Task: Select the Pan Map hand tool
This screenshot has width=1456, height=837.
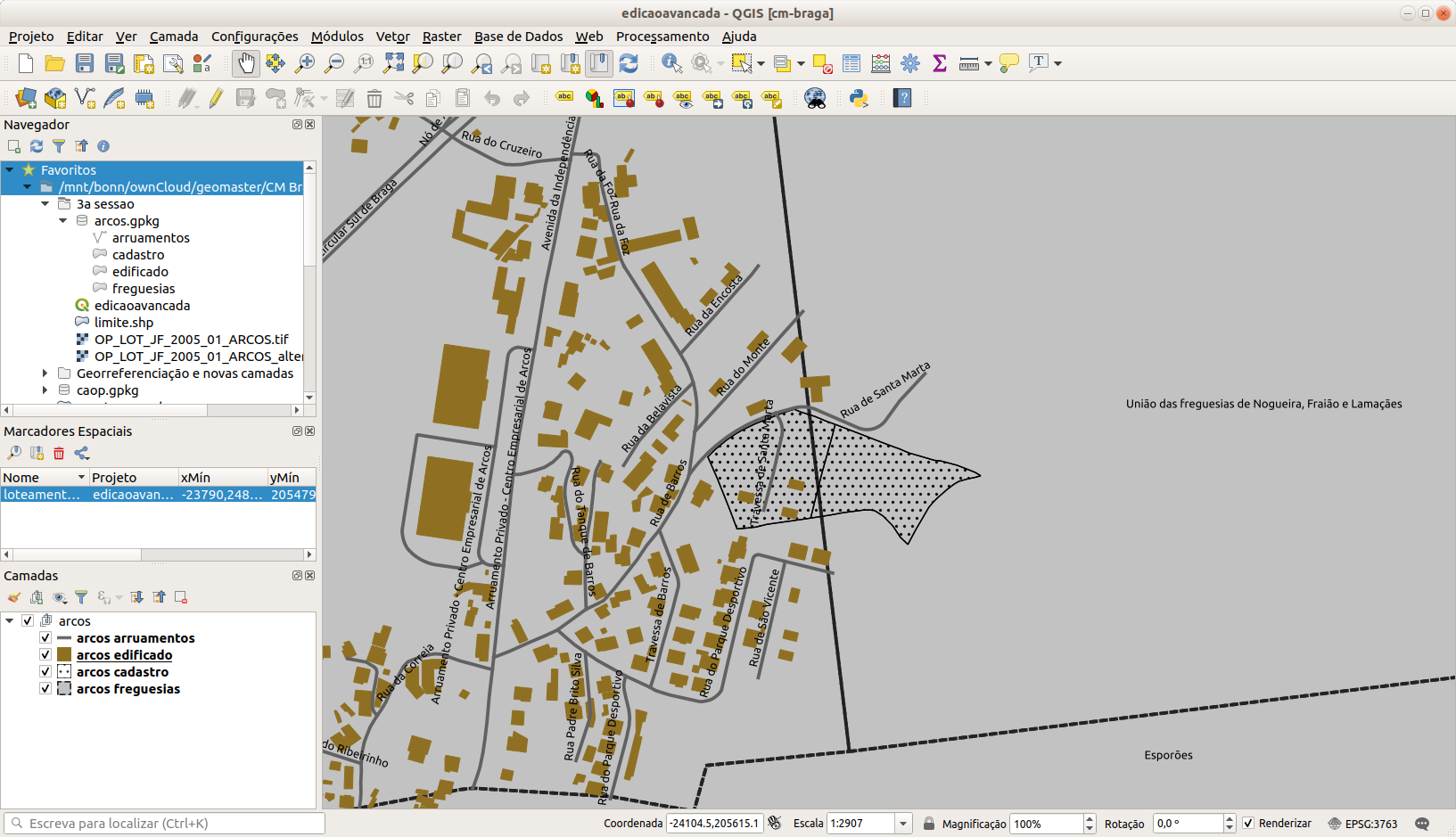Action: click(x=245, y=63)
